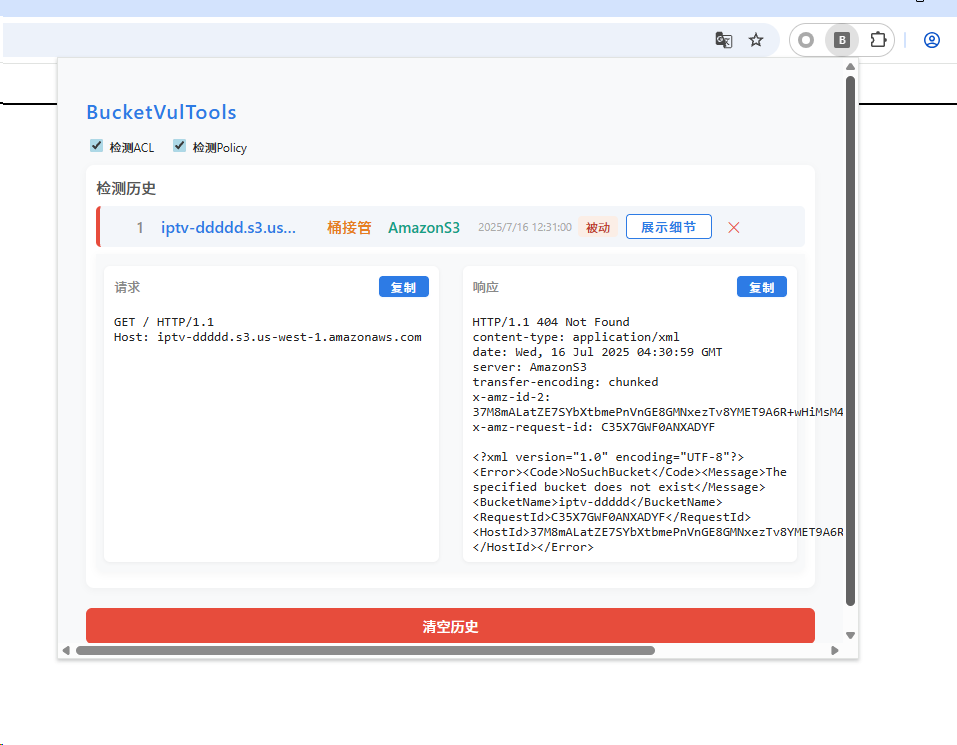Click the BucketVulTools title
Screen dimensions: 957x745
pyautogui.click(x=161, y=112)
